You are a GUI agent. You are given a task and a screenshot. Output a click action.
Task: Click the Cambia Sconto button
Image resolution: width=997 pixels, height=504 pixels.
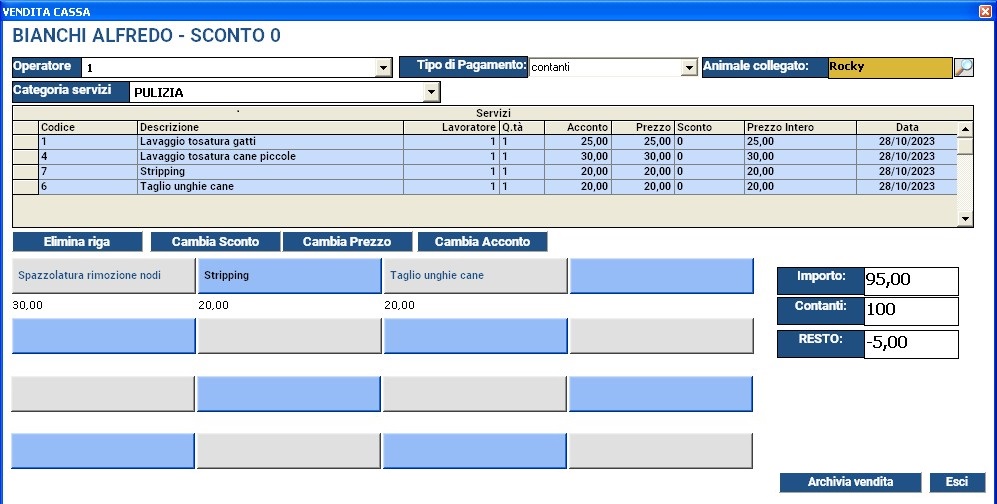point(215,242)
